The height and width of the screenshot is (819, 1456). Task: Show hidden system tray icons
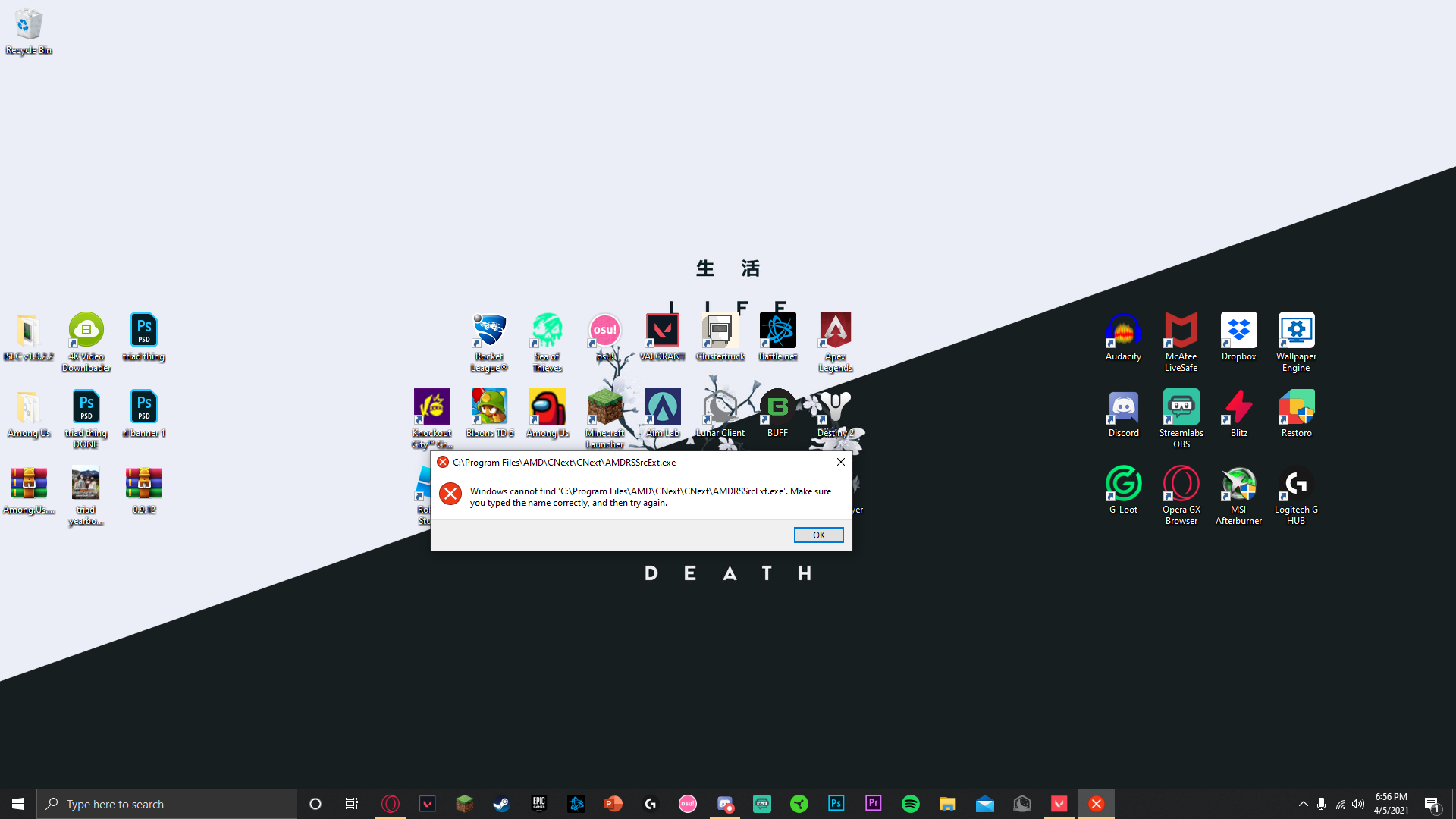[x=1303, y=804]
